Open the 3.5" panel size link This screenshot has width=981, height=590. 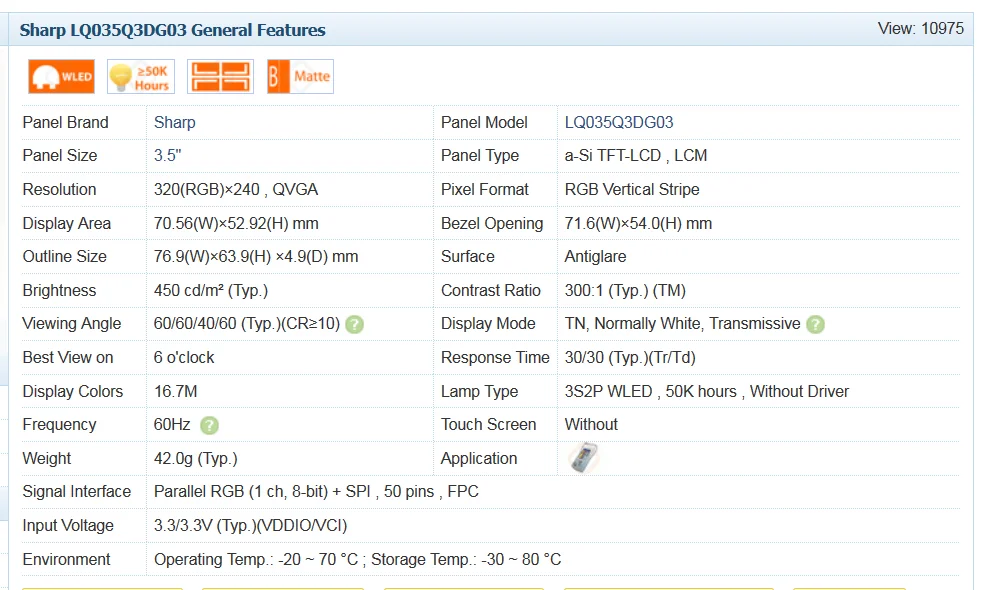168,155
